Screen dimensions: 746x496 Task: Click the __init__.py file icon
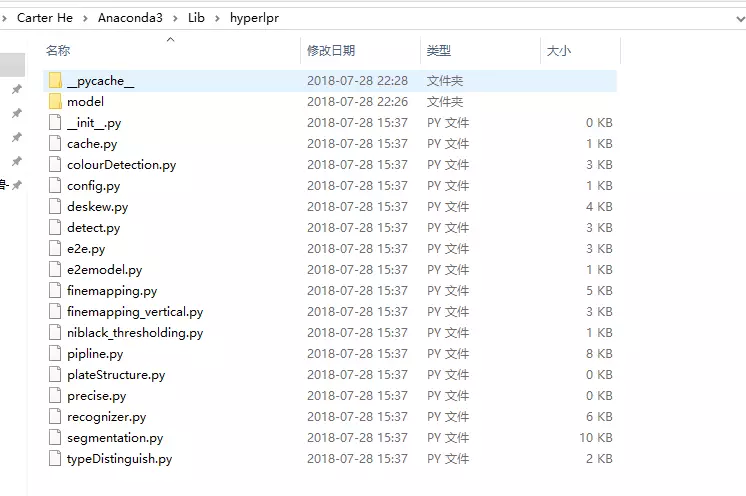tap(55, 122)
